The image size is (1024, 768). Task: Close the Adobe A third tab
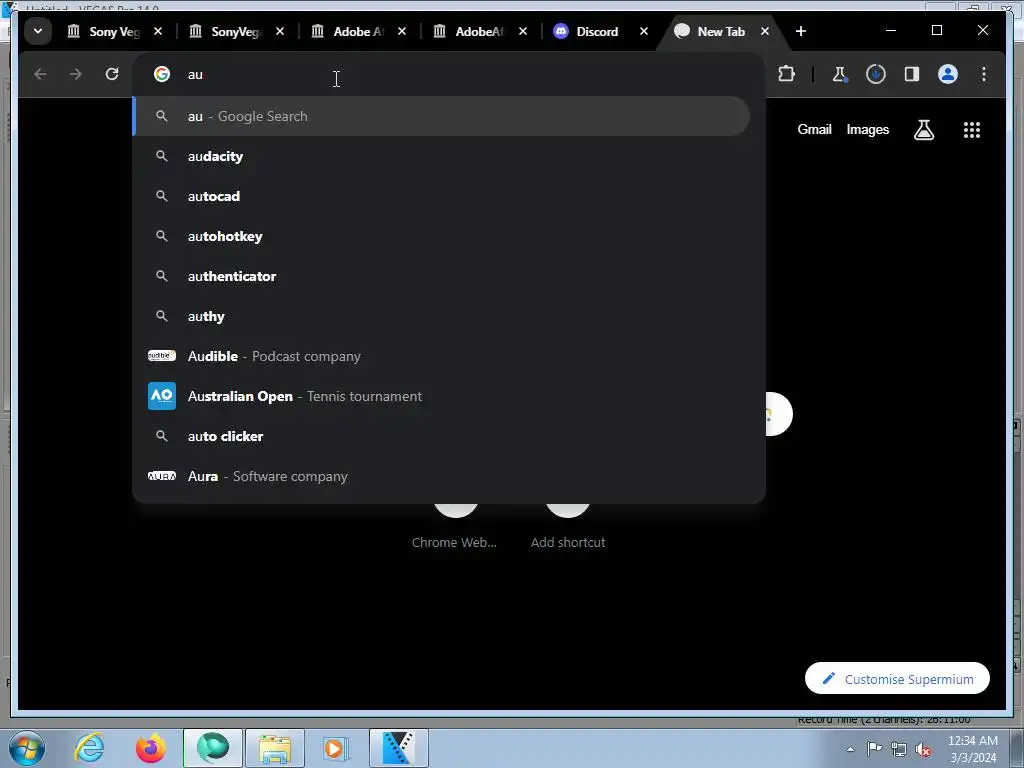tap(402, 31)
